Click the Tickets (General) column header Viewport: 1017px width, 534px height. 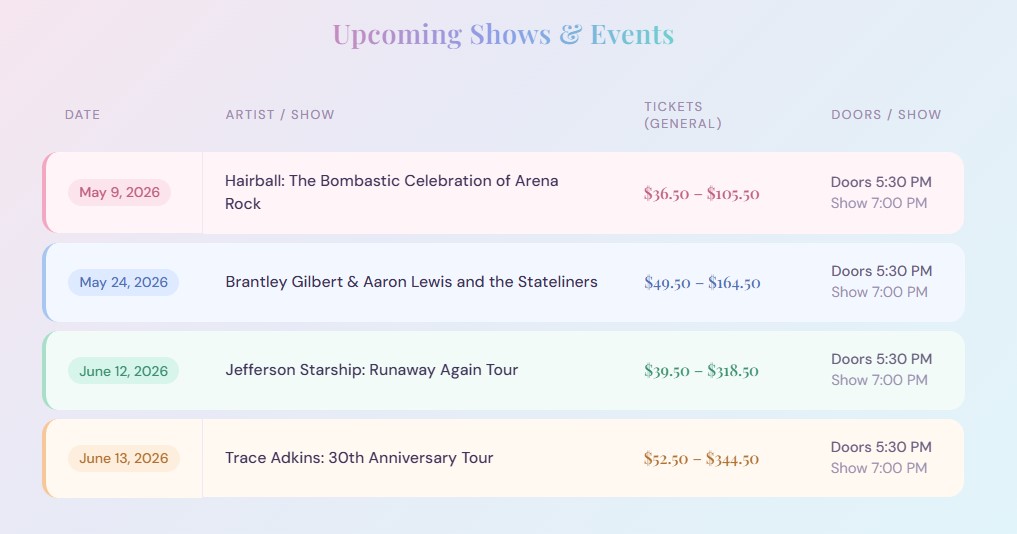pos(683,115)
